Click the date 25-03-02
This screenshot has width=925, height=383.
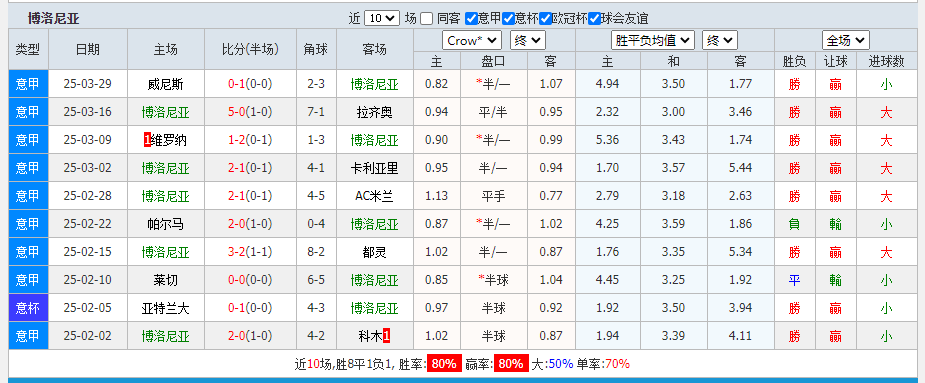click(x=87, y=168)
